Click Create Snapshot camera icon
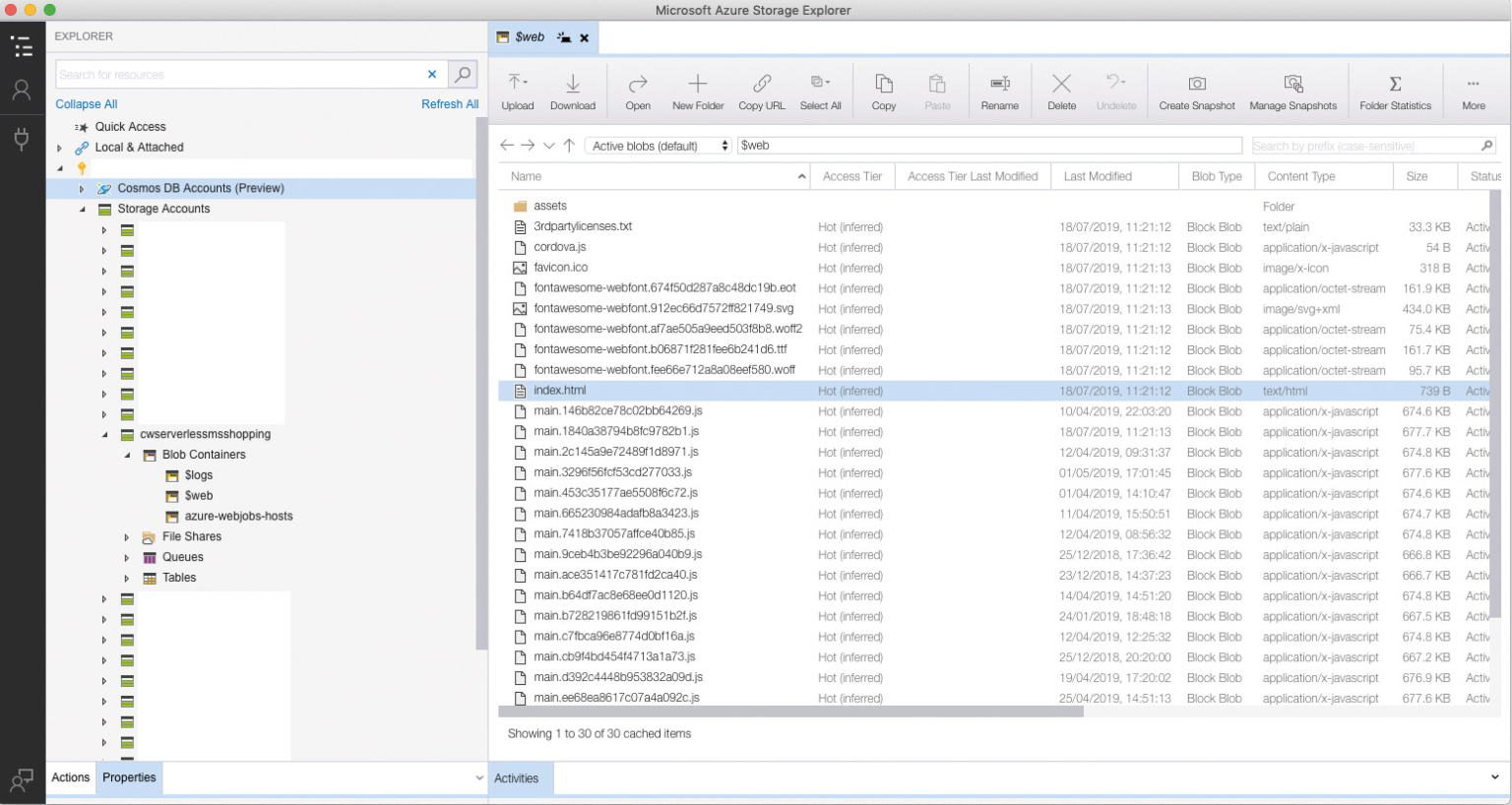This screenshot has height=805, width=1512. coord(1197,84)
